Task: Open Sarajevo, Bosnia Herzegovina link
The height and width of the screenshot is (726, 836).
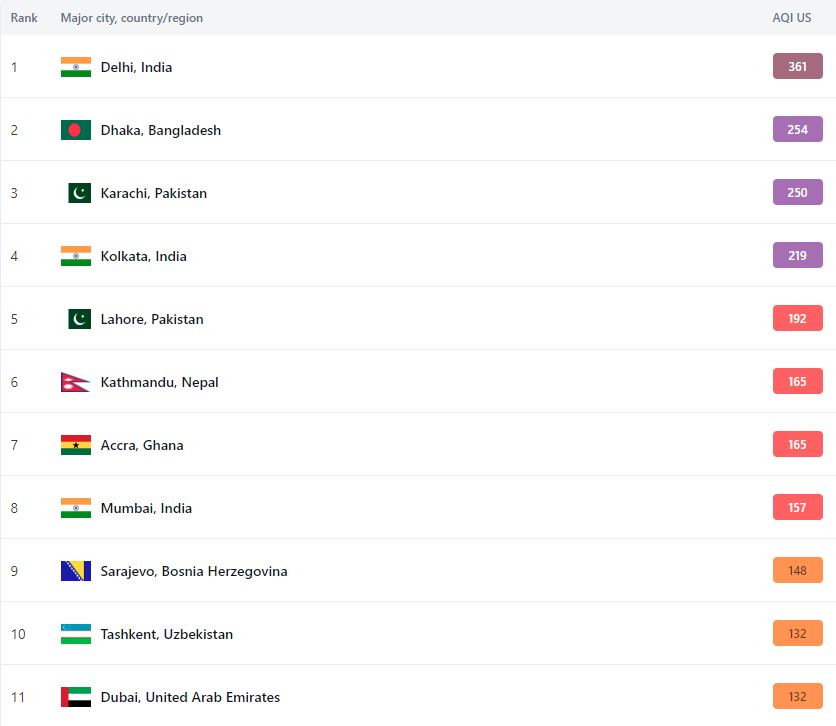Action: point(193,571)
